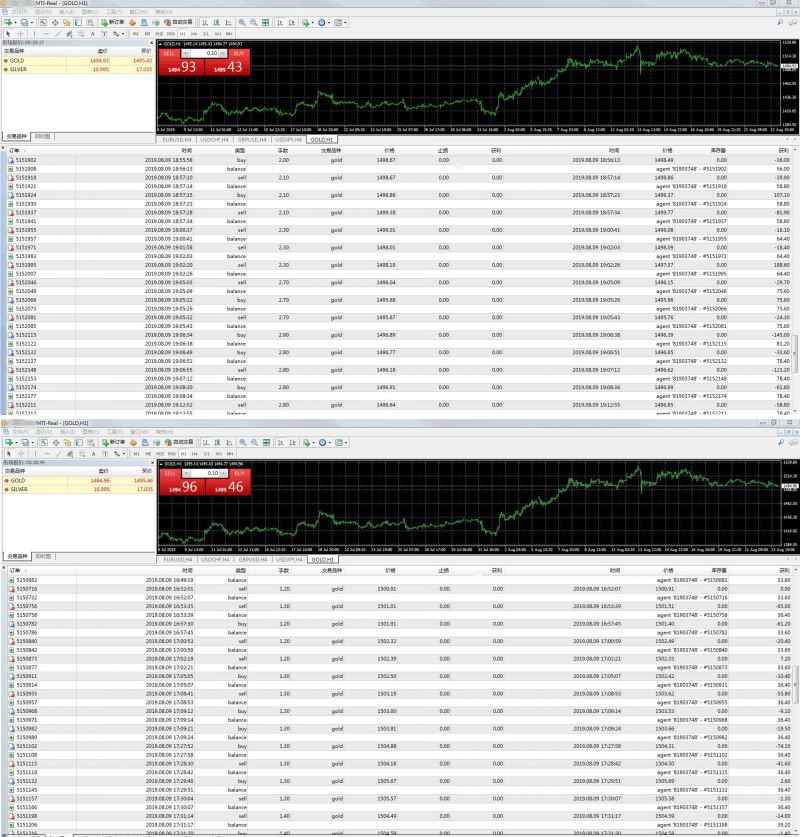Select the crosshair tool in upper window

point(22,33)
